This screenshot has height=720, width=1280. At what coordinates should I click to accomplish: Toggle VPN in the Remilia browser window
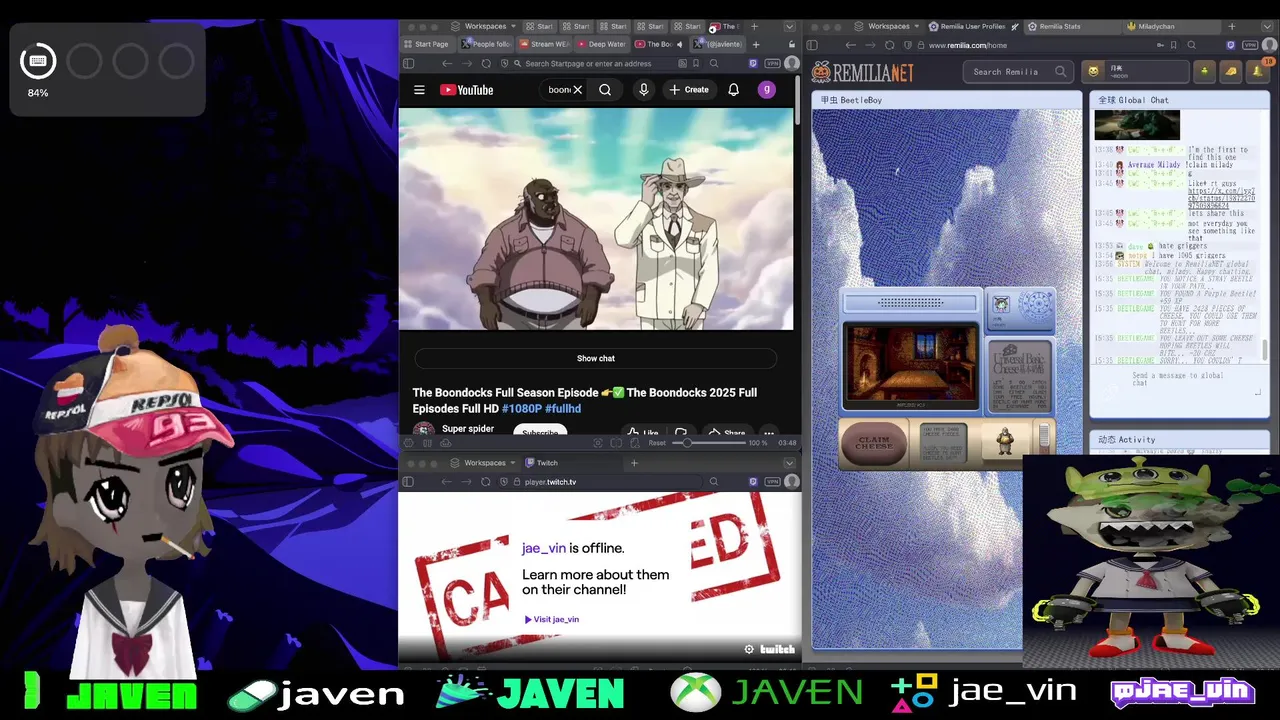pos(1249,45)
